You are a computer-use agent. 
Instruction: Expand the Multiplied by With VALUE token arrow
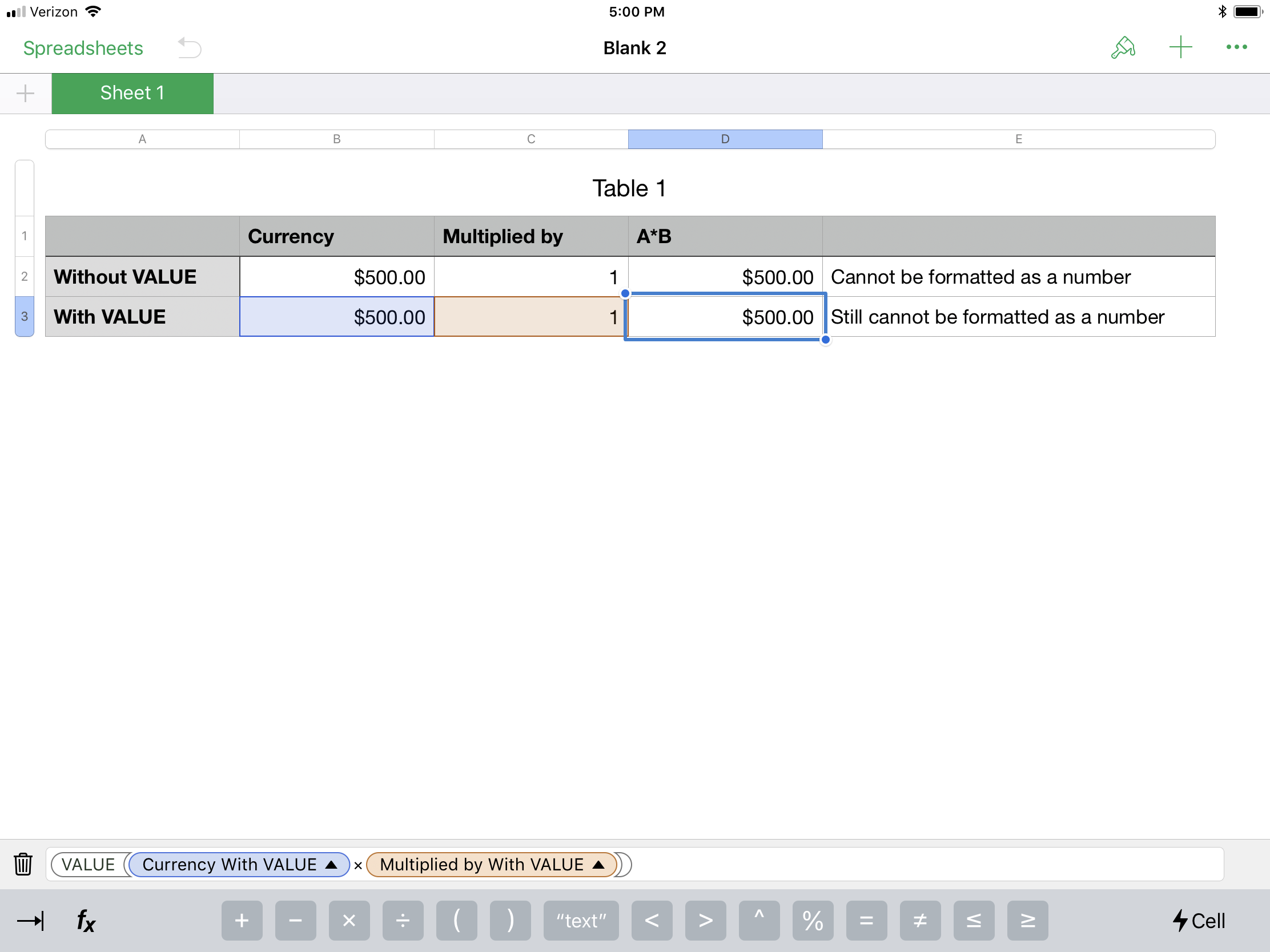[x=598, y=864]
